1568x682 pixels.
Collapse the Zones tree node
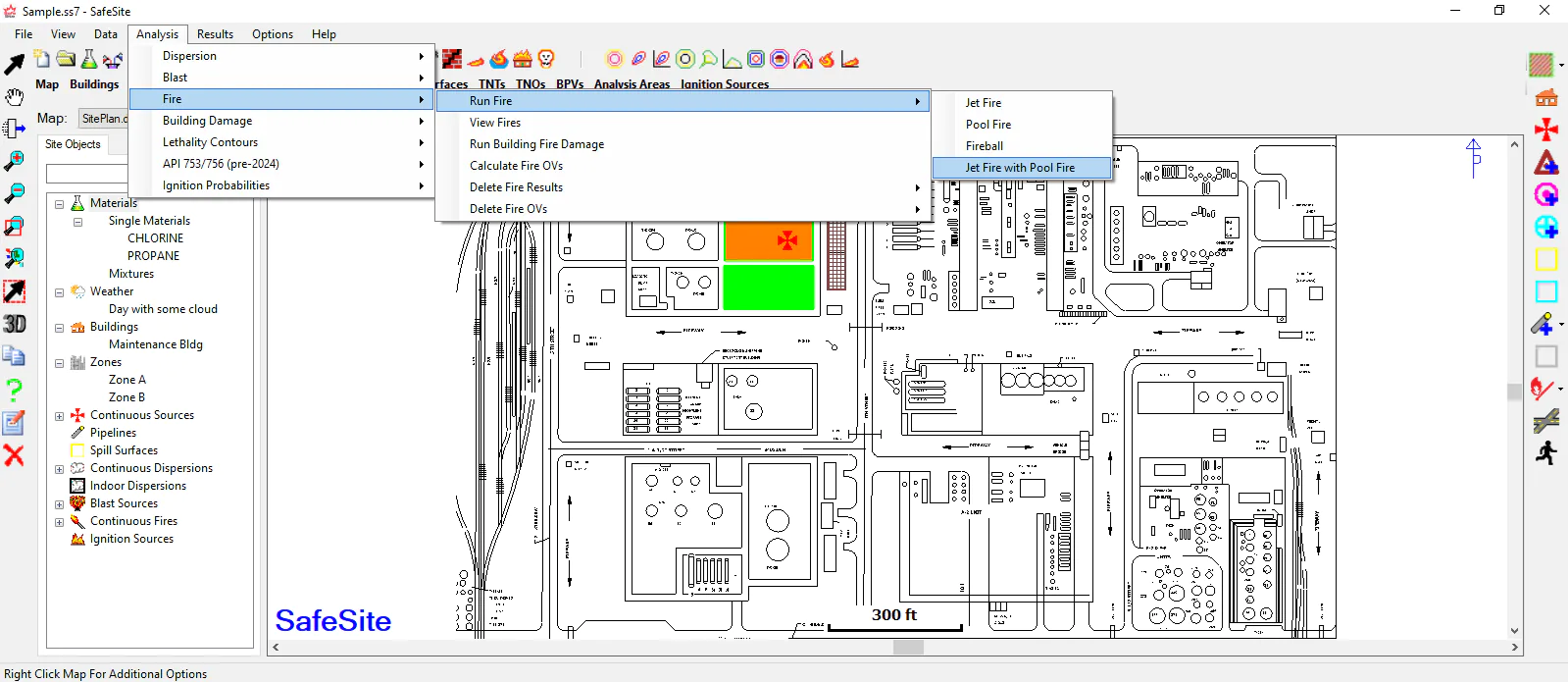59,363
